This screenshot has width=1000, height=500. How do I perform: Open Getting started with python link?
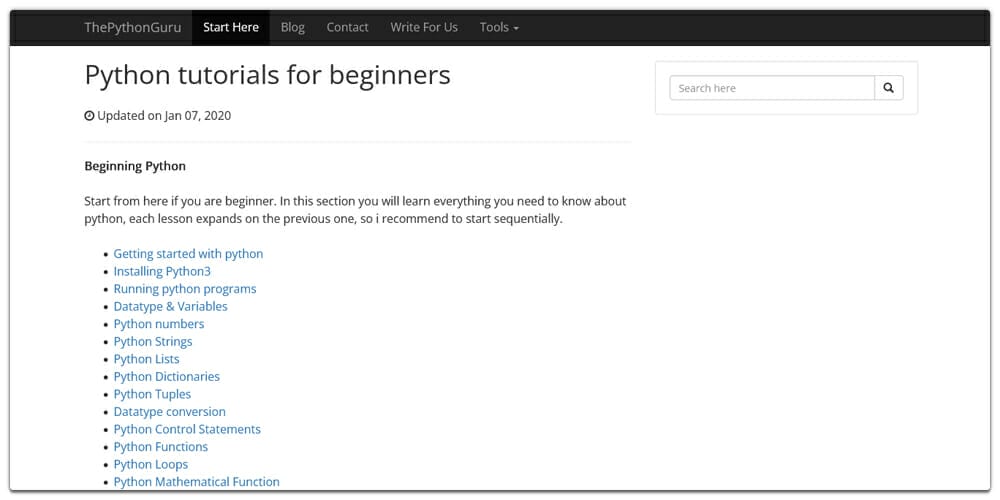click(188, 254)
